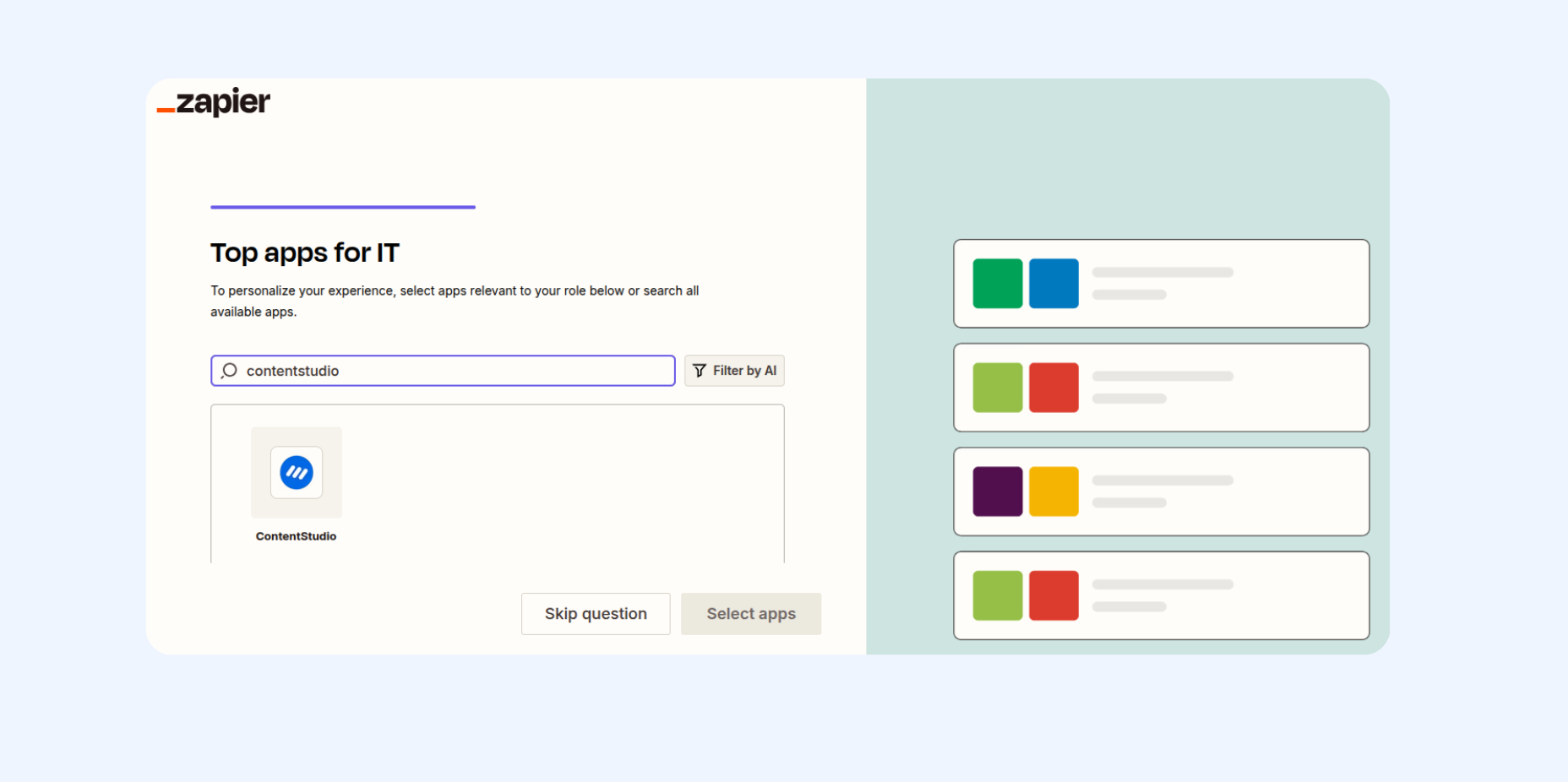Image resolution: width=1568 pixels, height=782 pixels.
Task: Click Select apps button
Action: (x=751, y=614)
